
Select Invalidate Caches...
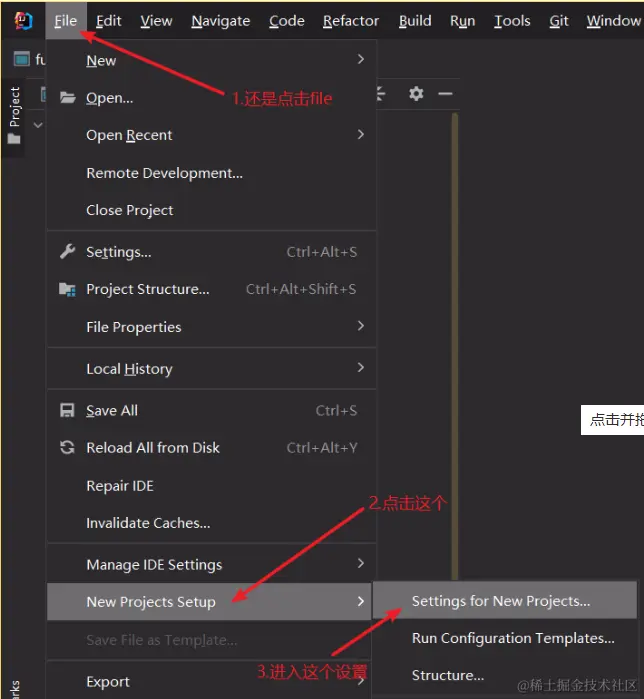point(212,522)
